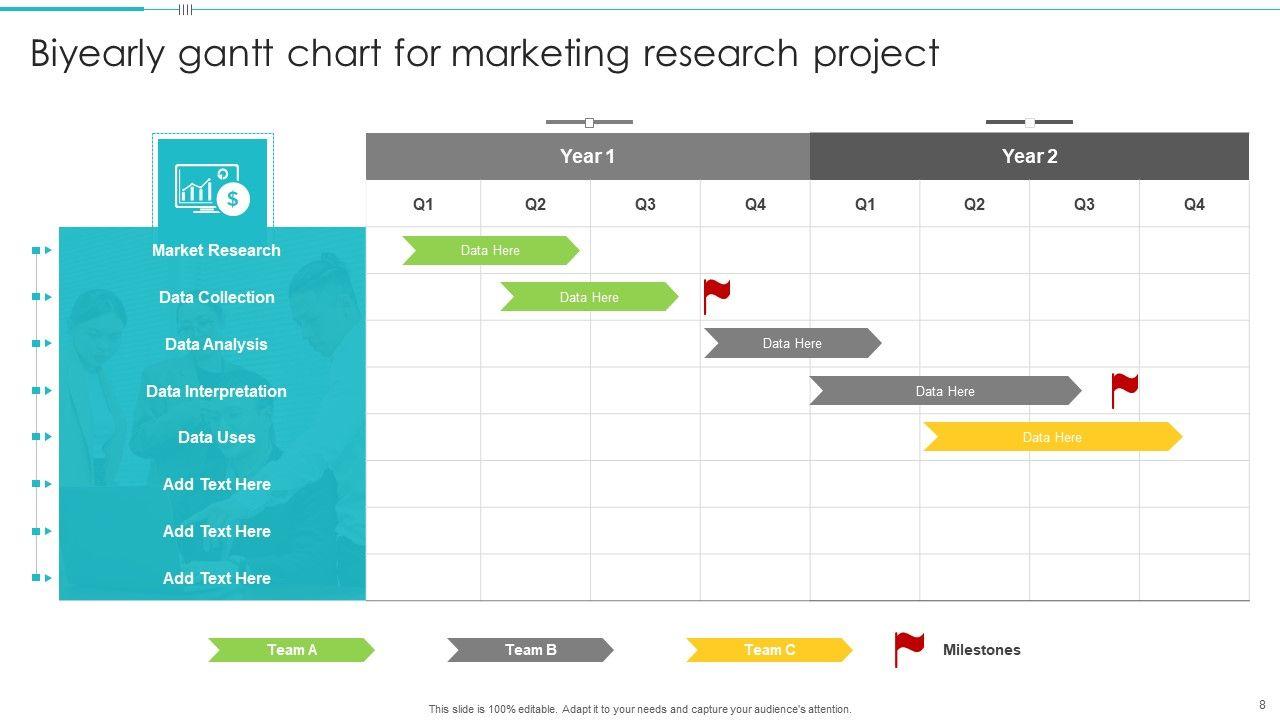The image size is (1280, 720).
Task: Select the red flag in Data Collection row
Action: 716,296
